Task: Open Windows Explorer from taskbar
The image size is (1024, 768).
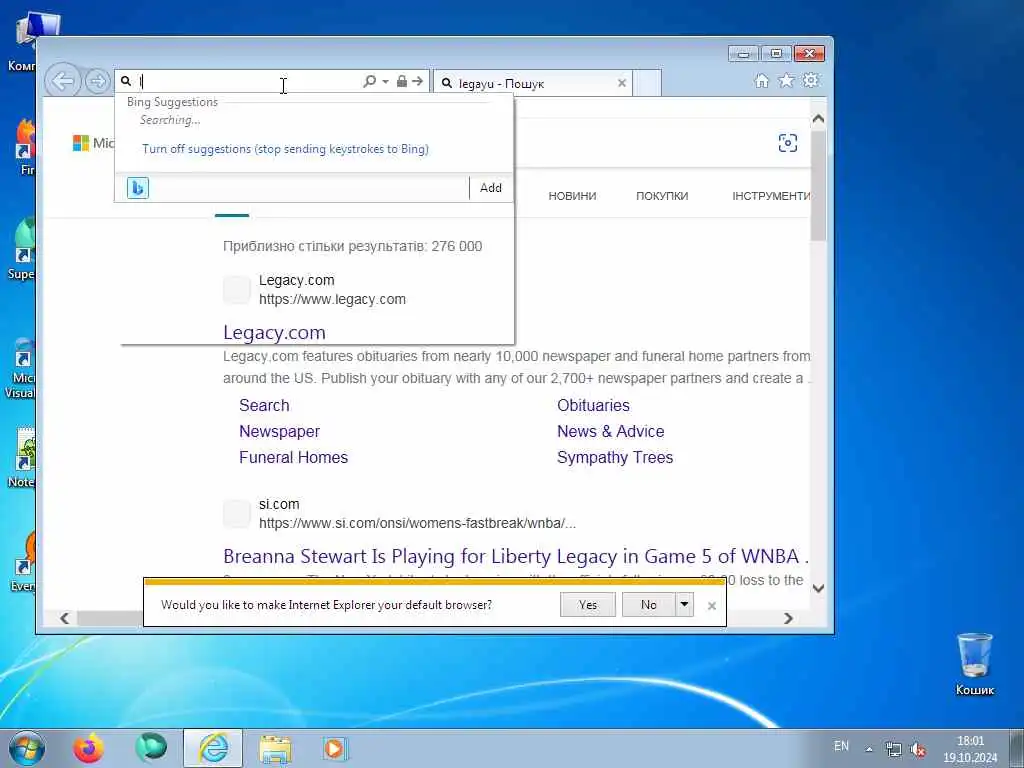Action: point(275,748)
